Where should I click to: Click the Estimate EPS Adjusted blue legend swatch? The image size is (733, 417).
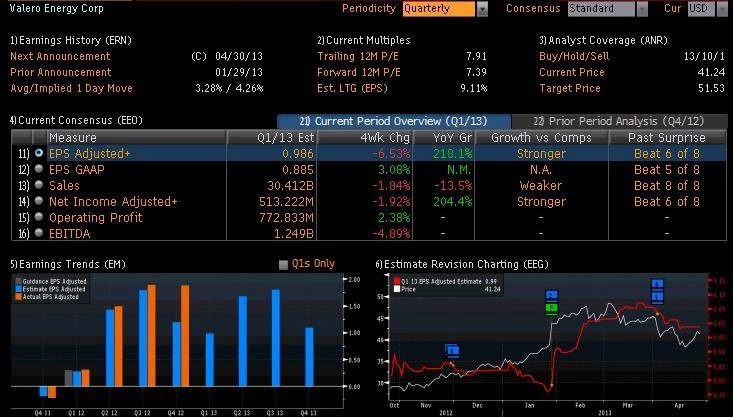coord(18,289)
